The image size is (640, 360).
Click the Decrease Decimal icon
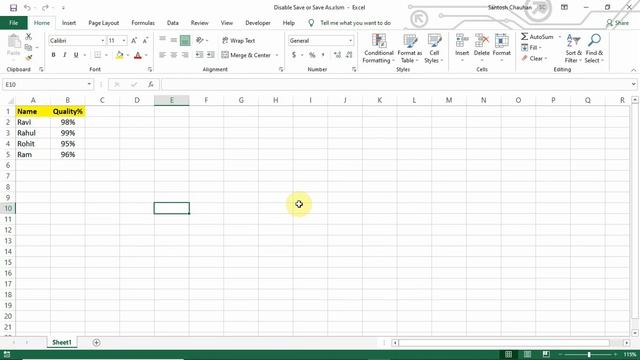pyautogui.click(x=349, y=55)
